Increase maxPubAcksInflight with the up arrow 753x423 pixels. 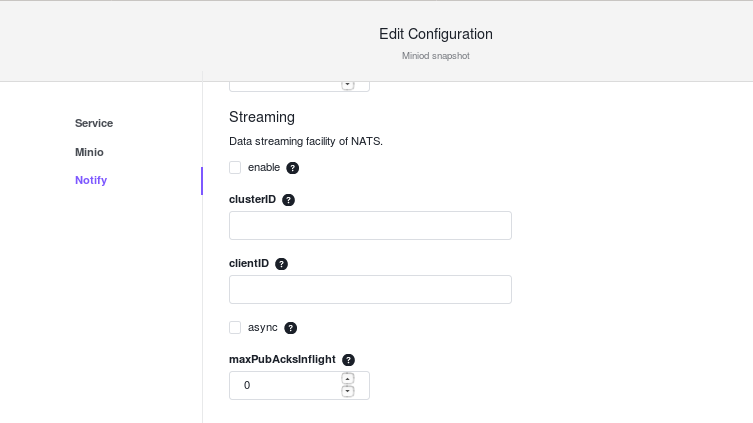pos(348,379)
